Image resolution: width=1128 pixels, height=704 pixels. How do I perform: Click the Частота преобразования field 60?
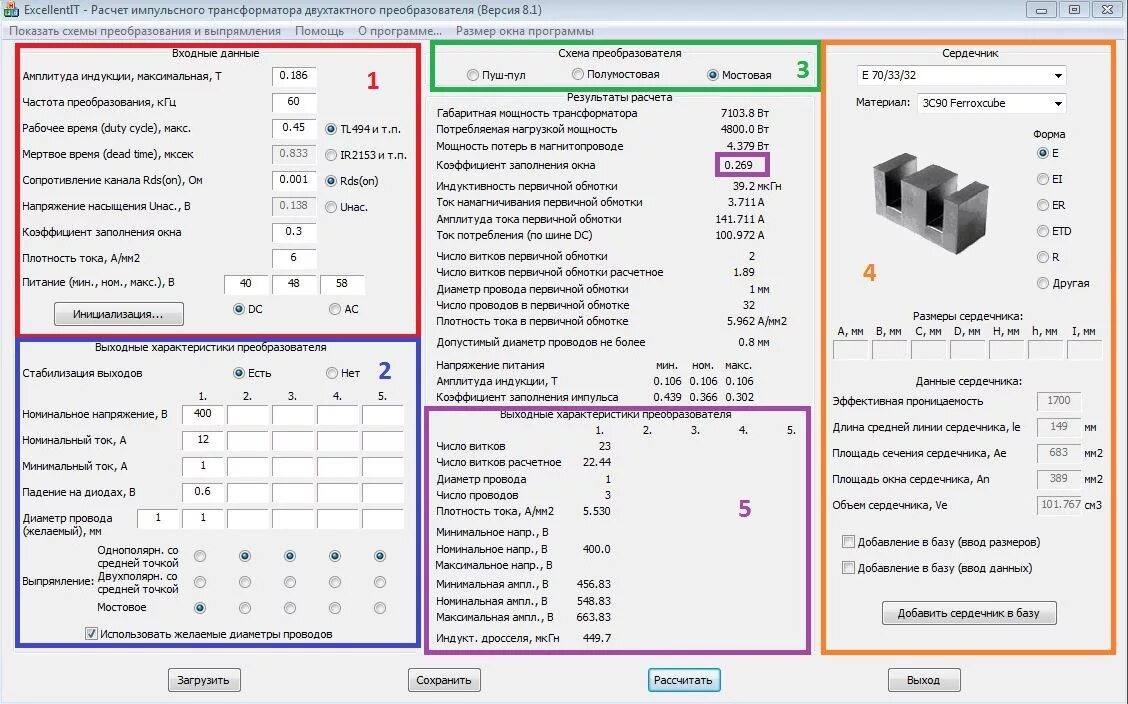pos(294,101)
